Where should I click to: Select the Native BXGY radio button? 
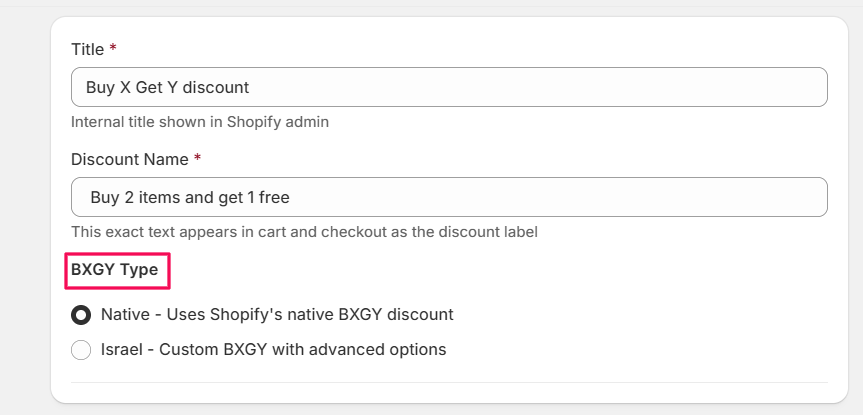81,315
